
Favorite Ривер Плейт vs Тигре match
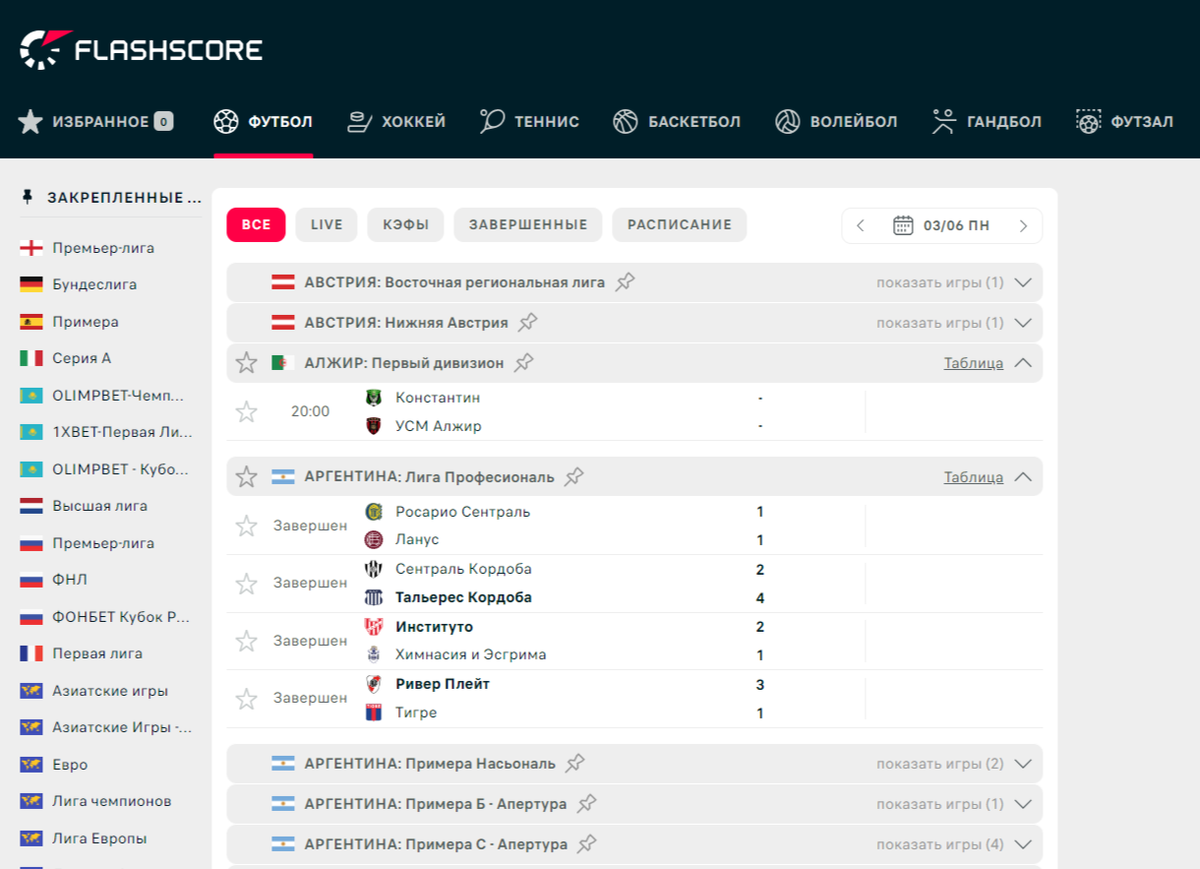pos(246,698)
